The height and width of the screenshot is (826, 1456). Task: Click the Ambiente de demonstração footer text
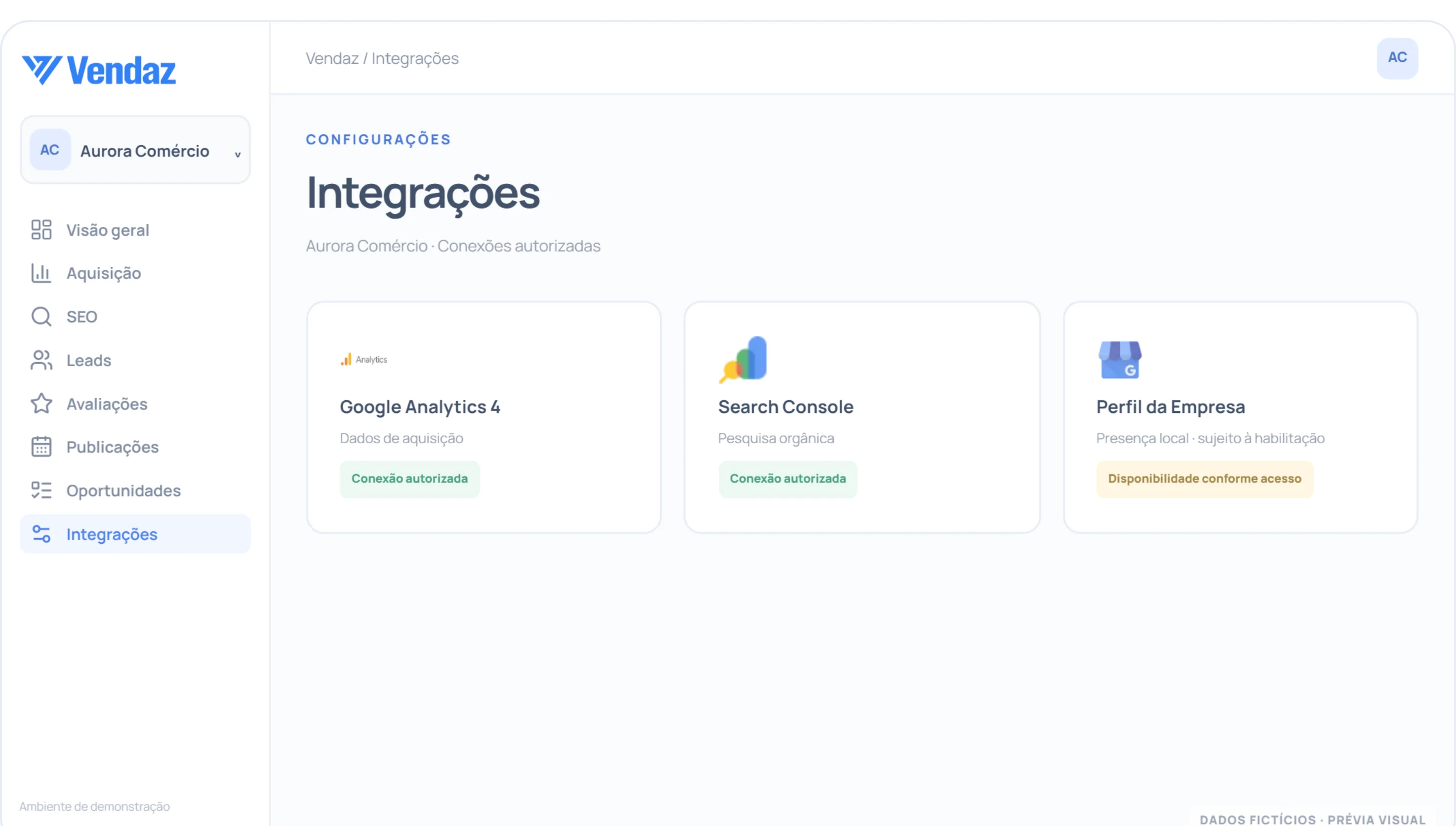click(x=95, y=806)
